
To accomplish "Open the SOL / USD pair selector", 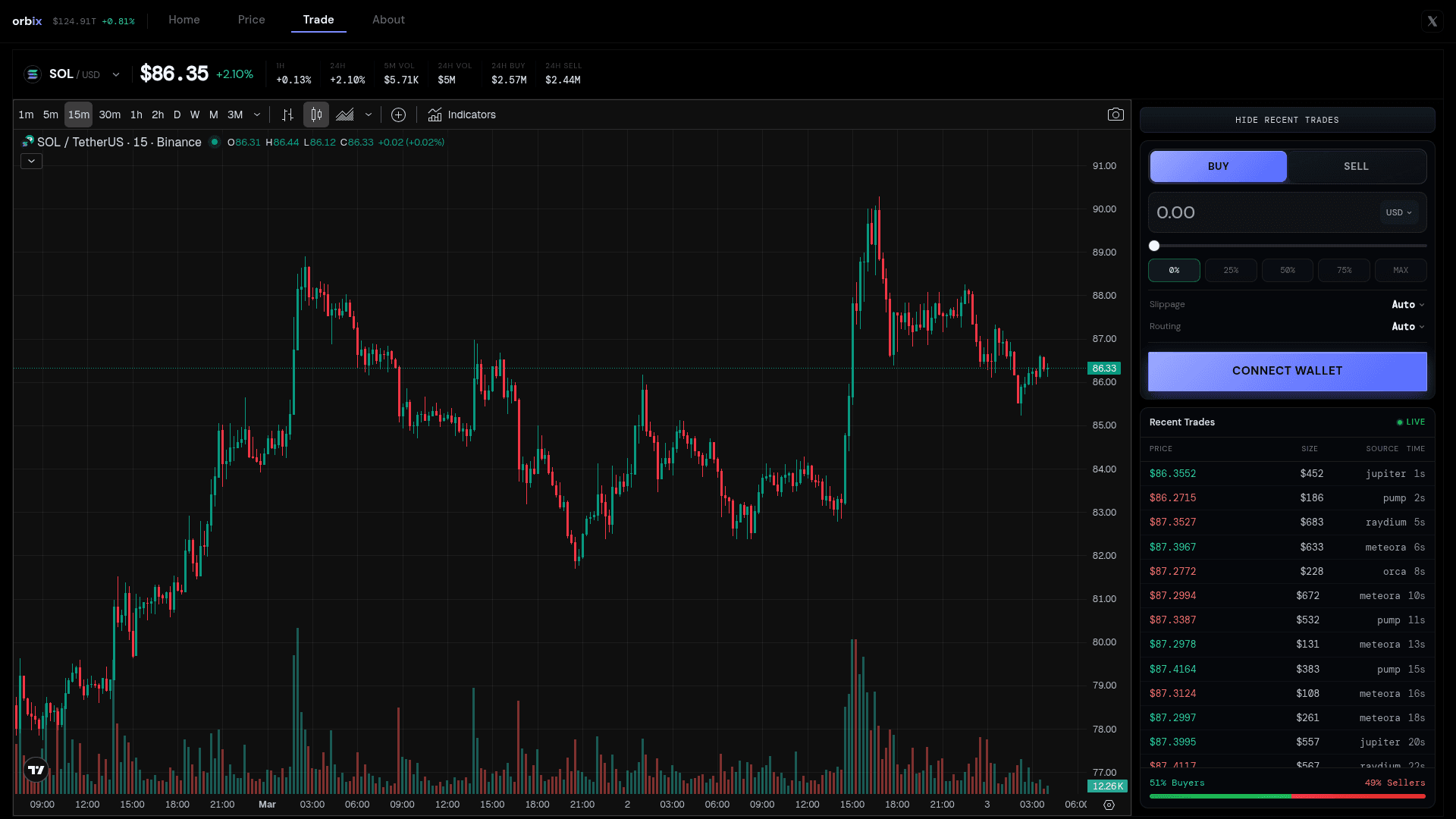I will 74,74.
